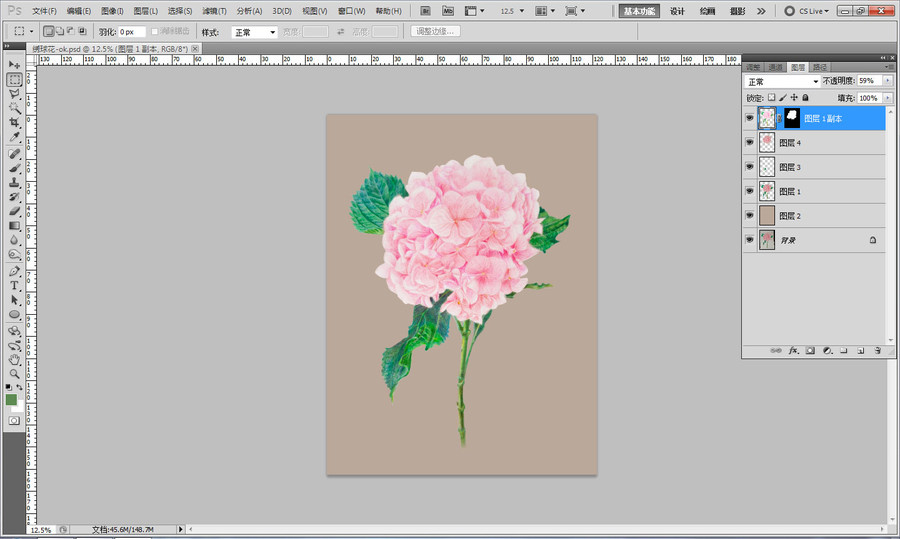Open the opacity slider arrow
Viewport: 900px width, 539px height.
click(x=888, y=81)
